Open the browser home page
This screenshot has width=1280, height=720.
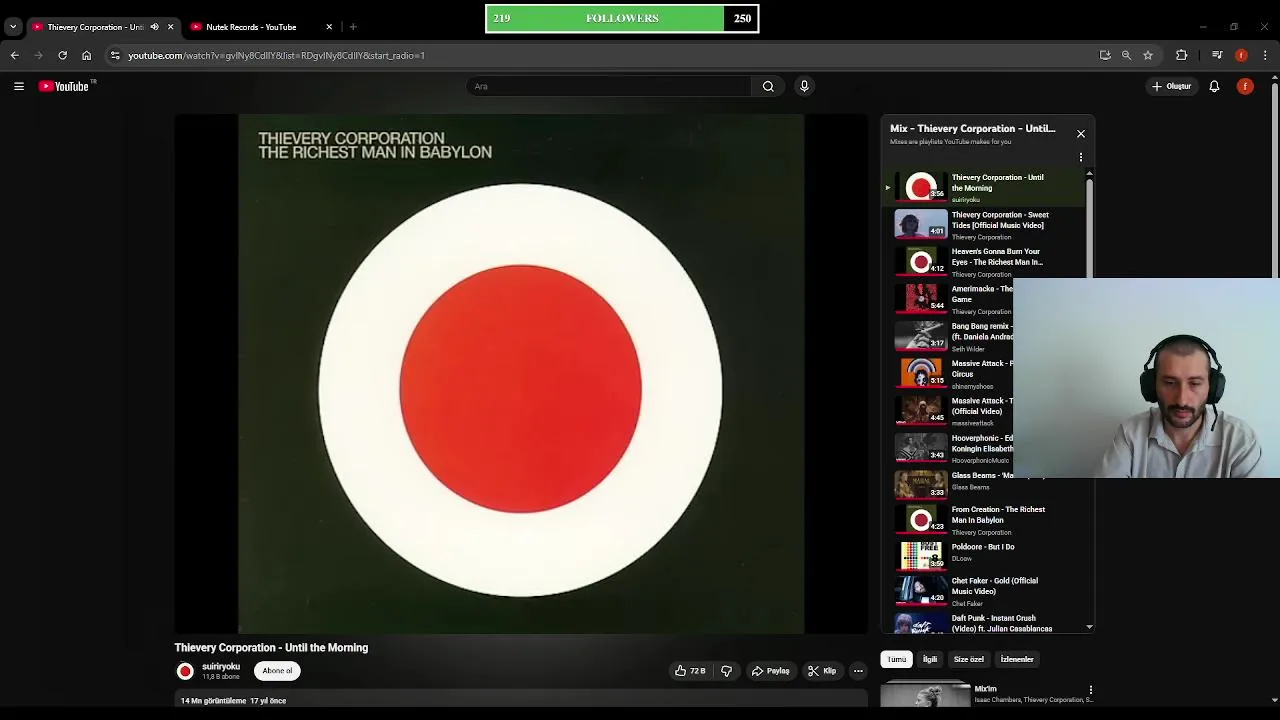pos(86,55)
